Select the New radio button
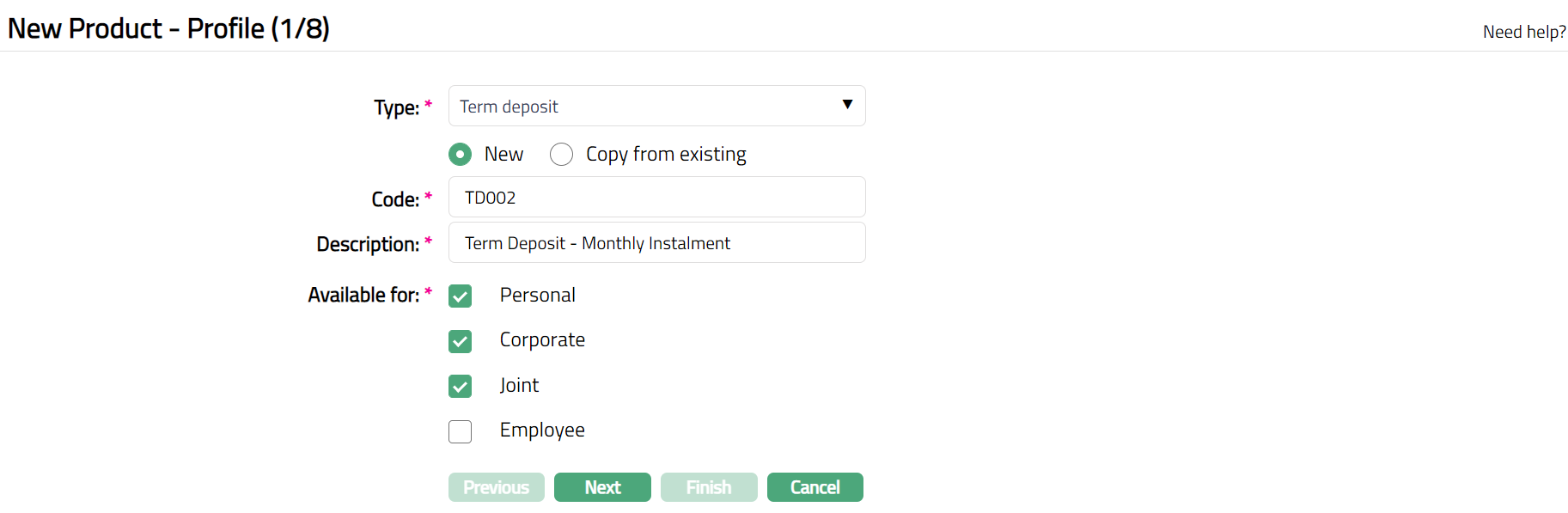Image resolution: width=1568 pixels, height=513 pixels. click(461, 155)
